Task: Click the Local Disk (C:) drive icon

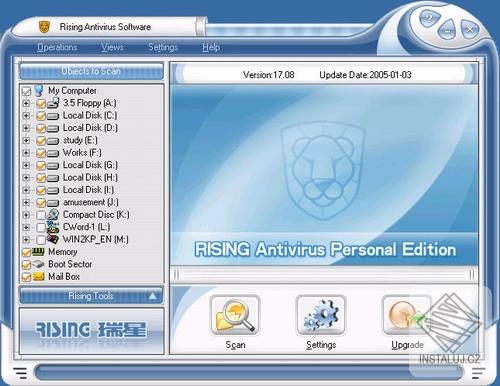Action: (x=53, y=116)
